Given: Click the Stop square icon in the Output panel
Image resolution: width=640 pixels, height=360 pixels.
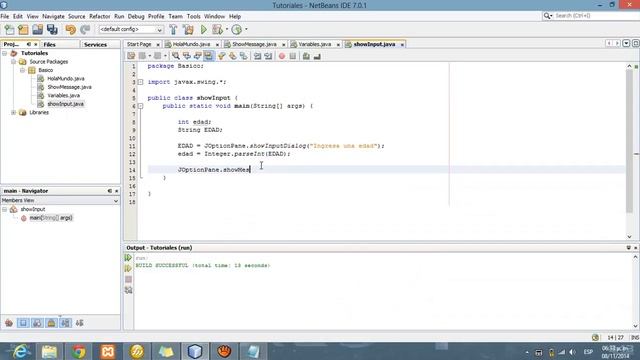Looking at the screenshot, I should [128, 279].
